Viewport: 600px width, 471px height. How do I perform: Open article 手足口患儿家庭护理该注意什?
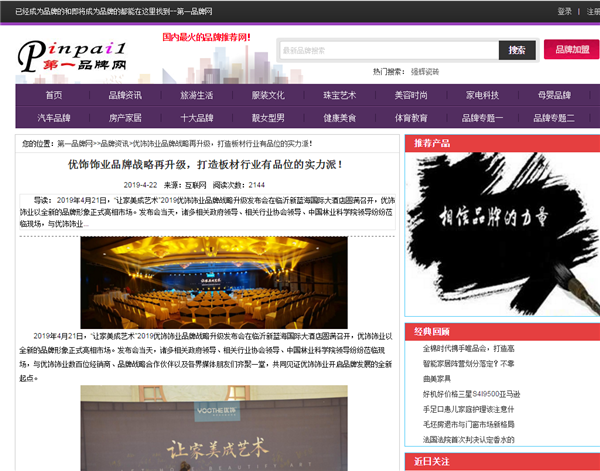pyautogui.click(x=468, y=409)
